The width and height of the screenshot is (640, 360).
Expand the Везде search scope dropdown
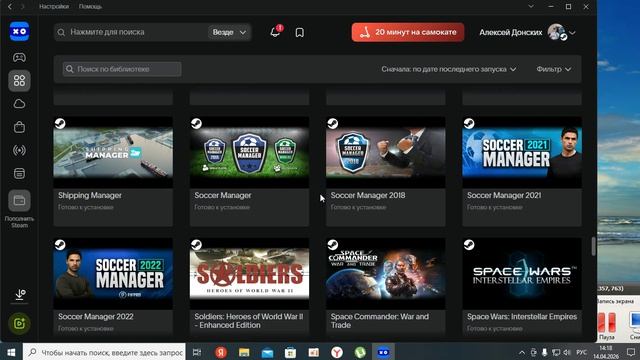pos(229,32)
